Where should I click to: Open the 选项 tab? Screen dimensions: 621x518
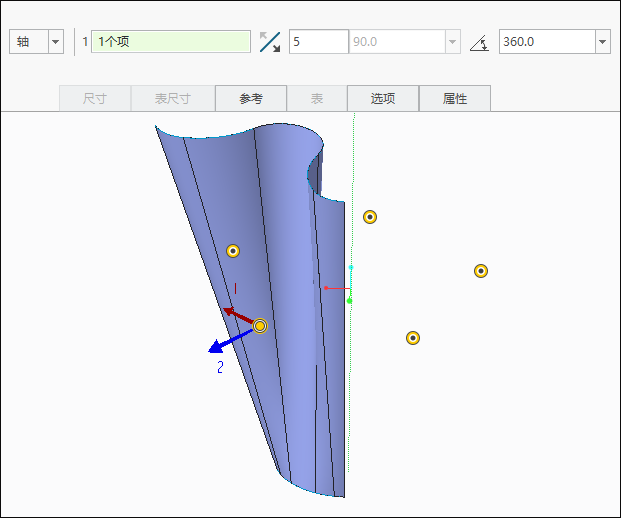point(383,98)
